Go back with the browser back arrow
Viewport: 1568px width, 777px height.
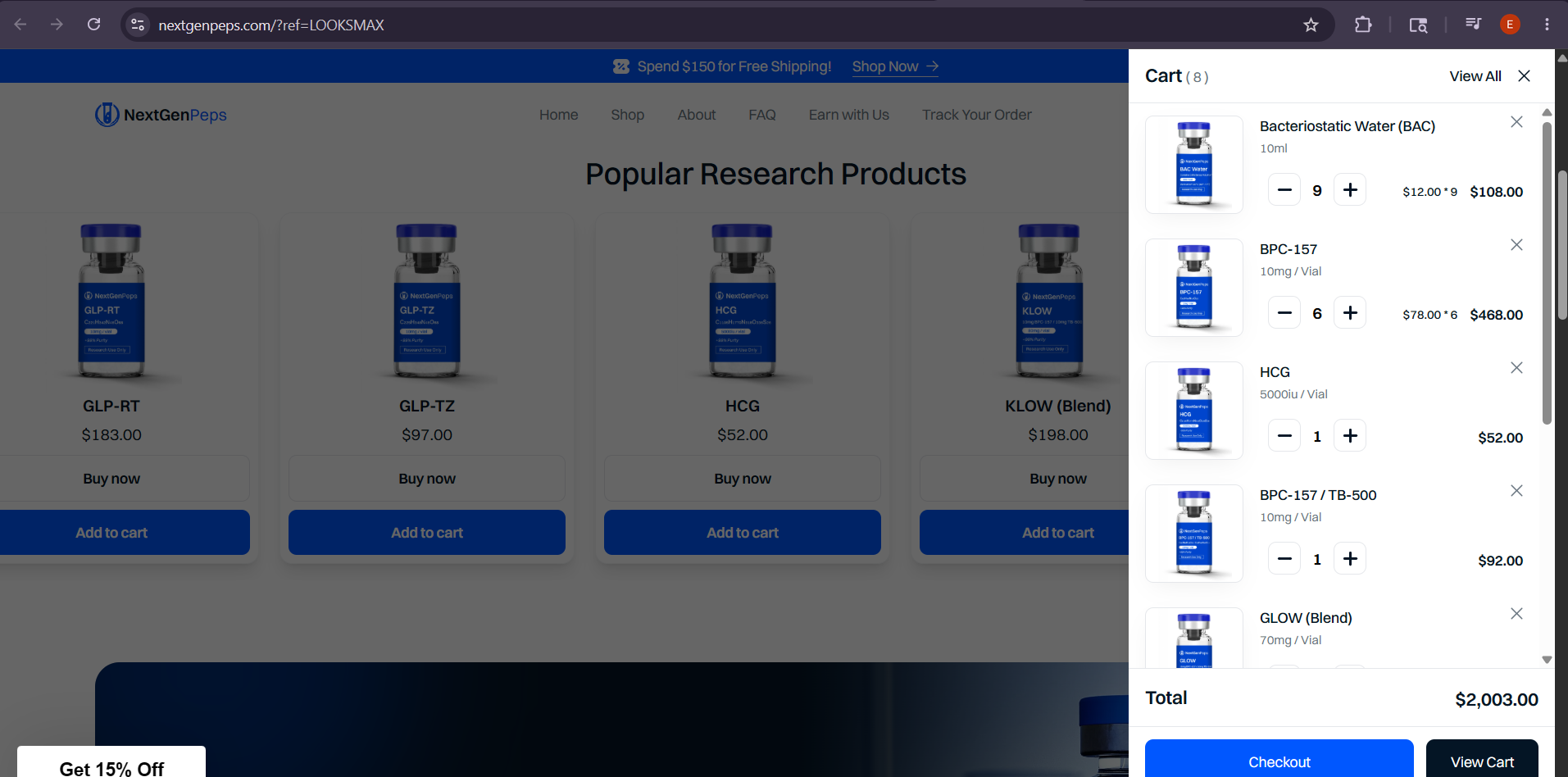pyautogui.click(x=20, y=25)
